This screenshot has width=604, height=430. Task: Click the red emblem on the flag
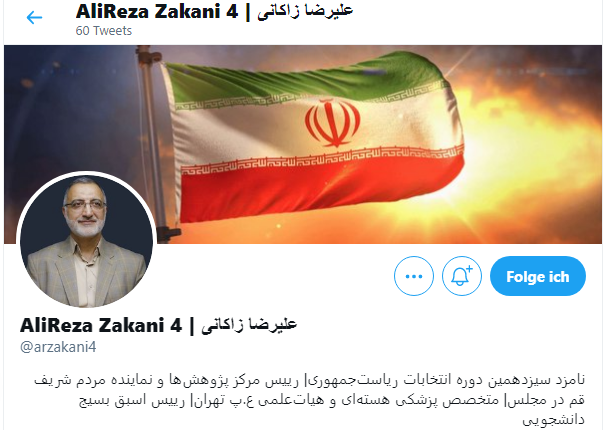(332, 122)
